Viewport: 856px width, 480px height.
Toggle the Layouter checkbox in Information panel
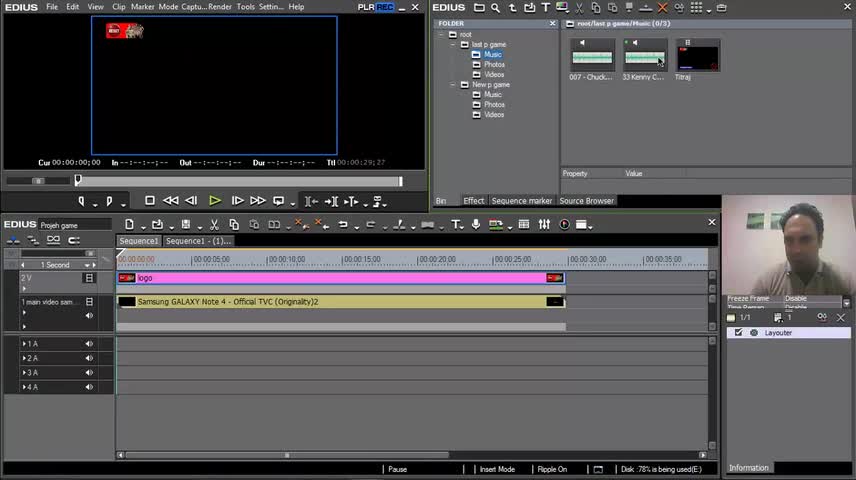coord(739,333)
